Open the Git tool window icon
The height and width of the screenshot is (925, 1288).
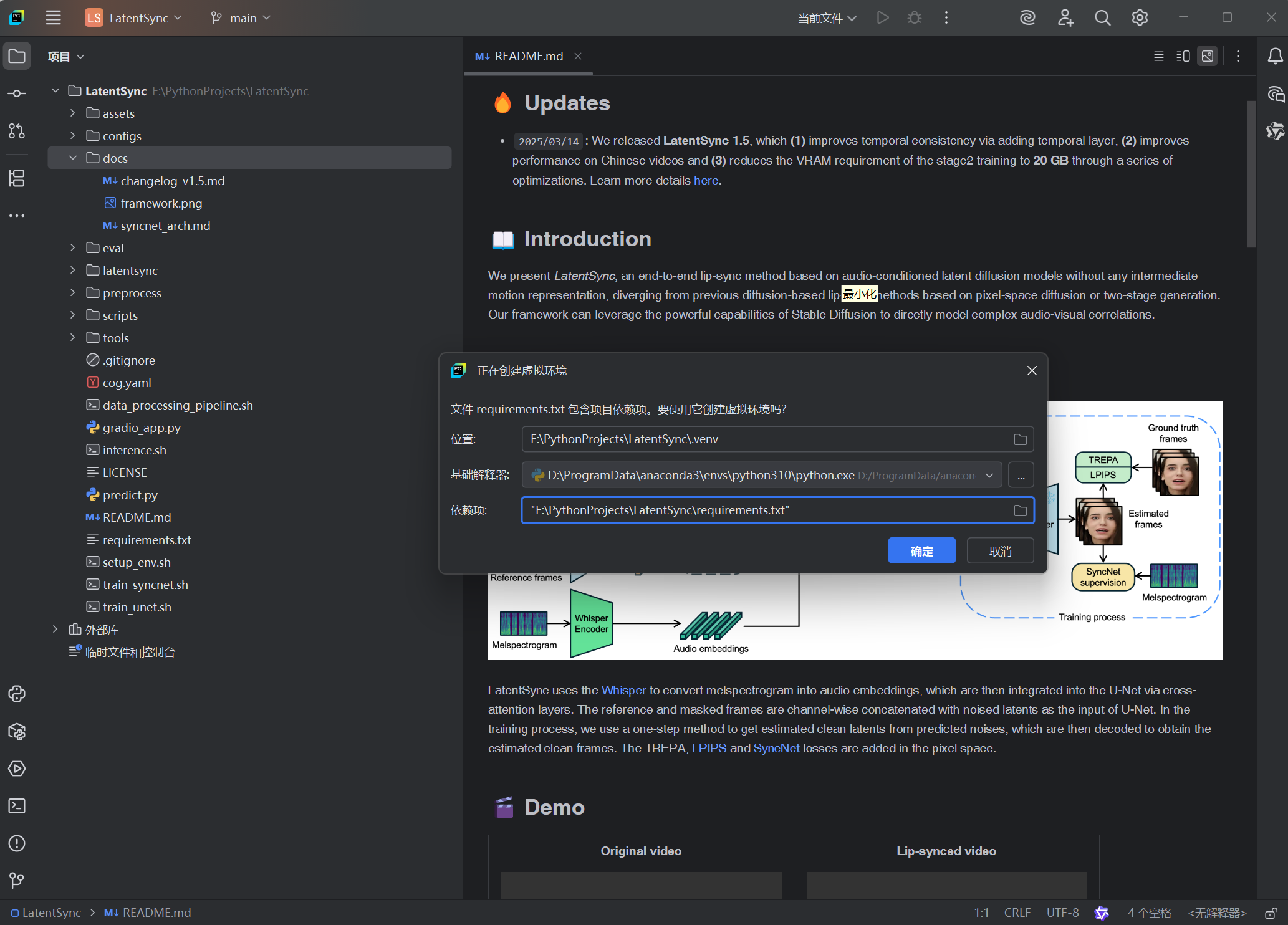tap(17, 880)
